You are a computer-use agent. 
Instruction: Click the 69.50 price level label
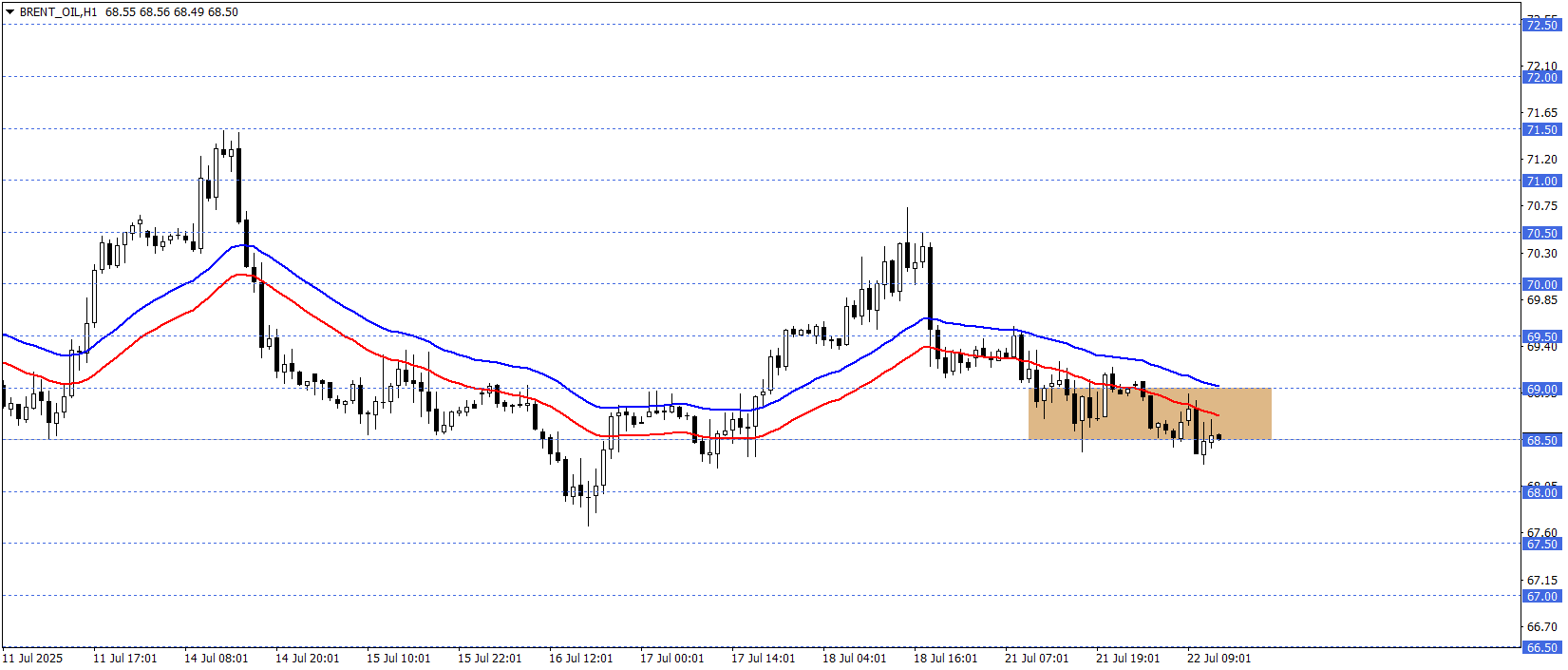[x=1541, y=337]
